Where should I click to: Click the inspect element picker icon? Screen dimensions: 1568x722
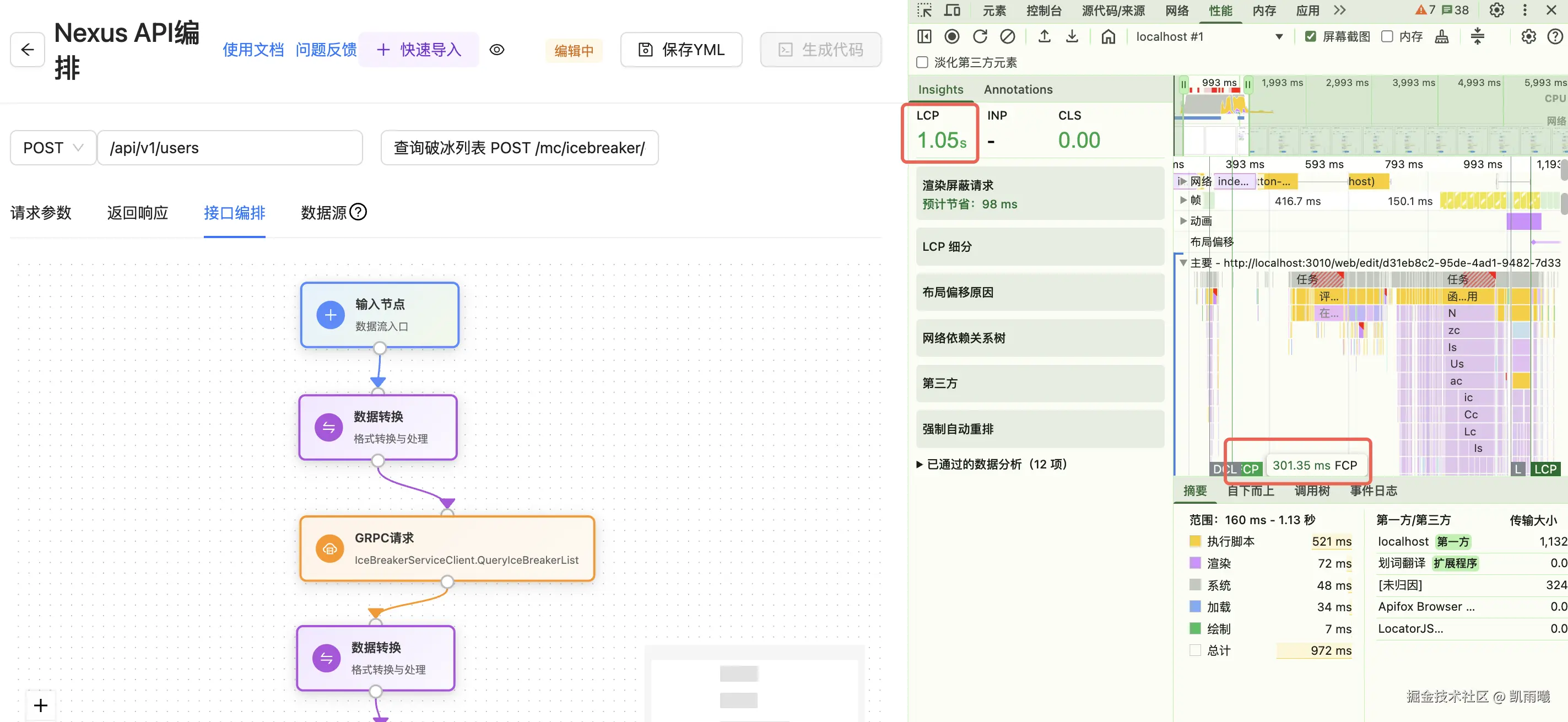coord(924,10)
